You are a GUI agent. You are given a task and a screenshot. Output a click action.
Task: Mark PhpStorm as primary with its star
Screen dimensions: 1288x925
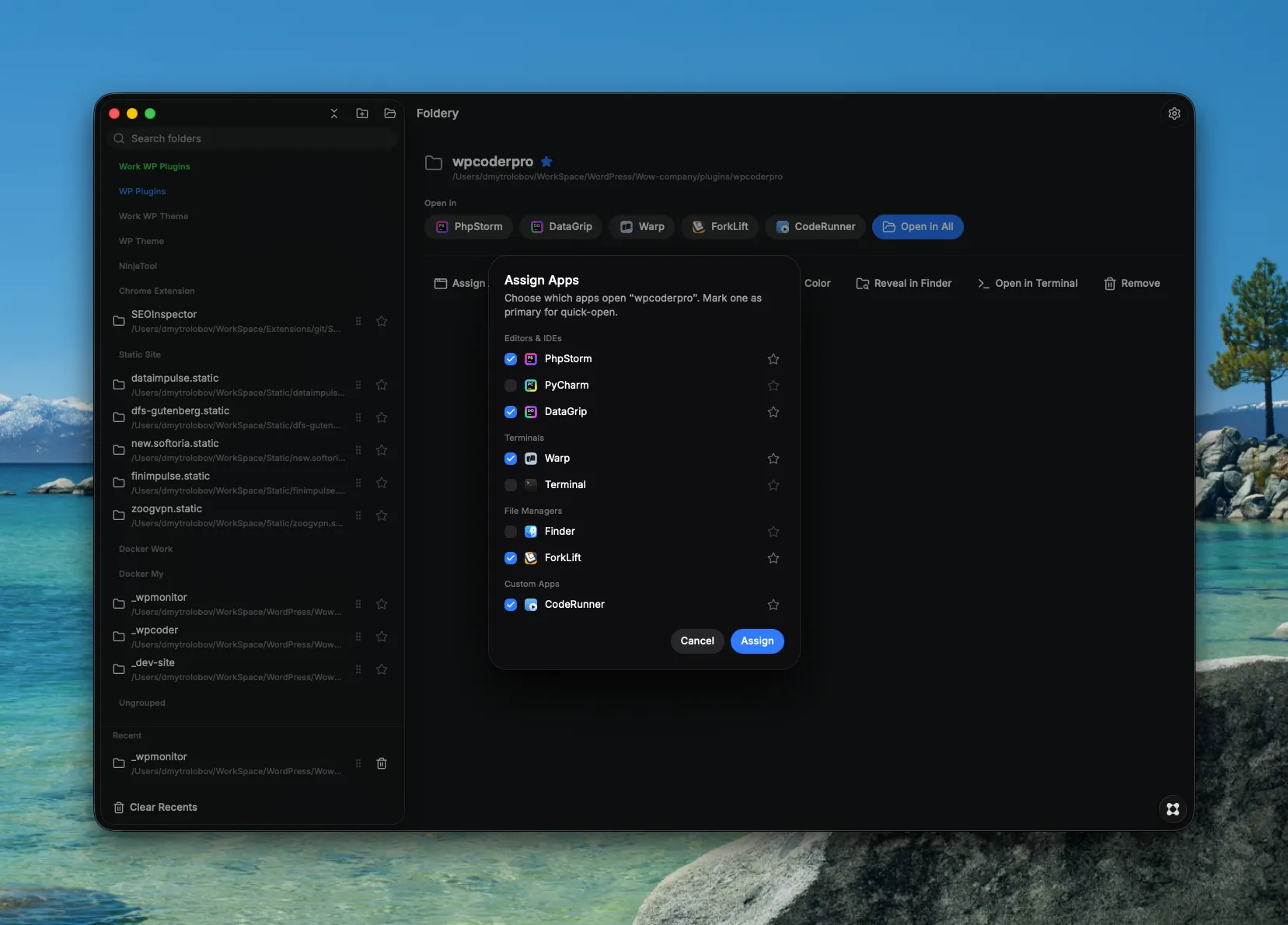[773, 359]
